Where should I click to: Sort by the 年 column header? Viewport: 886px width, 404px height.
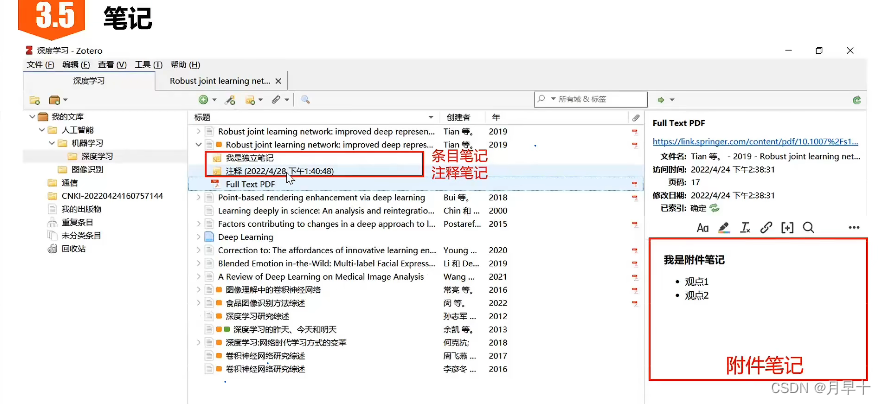point(557,118)
